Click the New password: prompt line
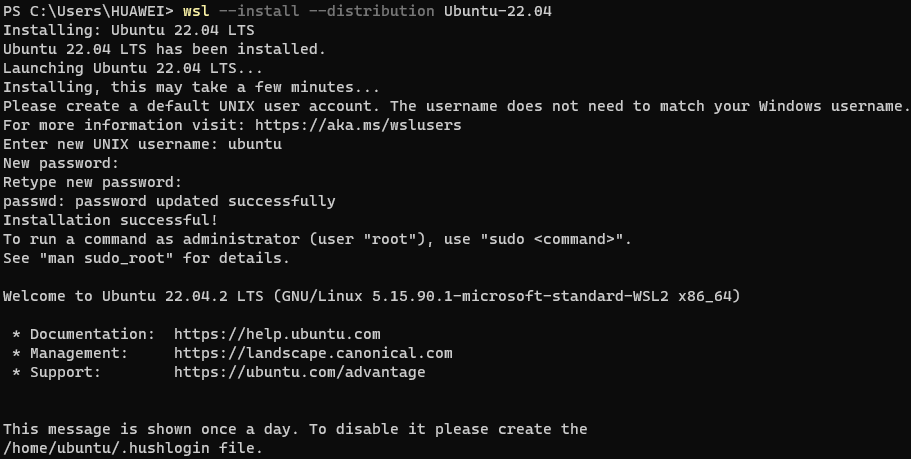Viewport: 911px width, 459px height. click(x=61, y=163)
